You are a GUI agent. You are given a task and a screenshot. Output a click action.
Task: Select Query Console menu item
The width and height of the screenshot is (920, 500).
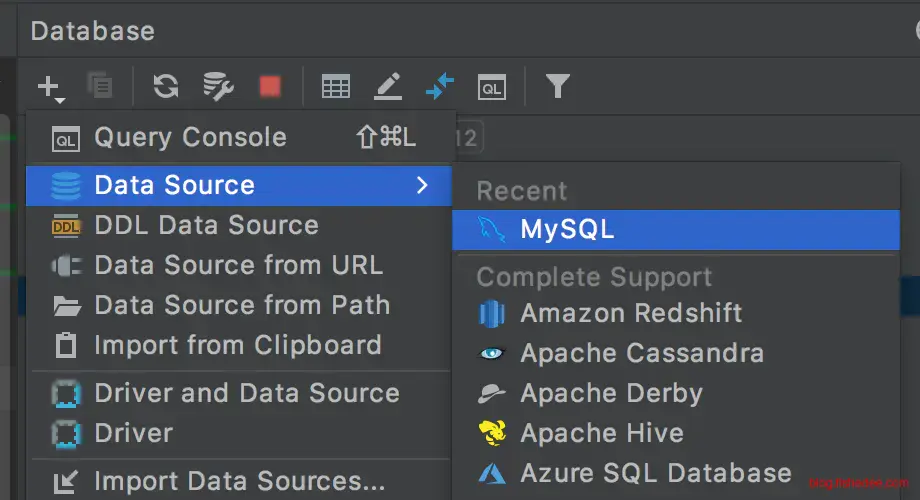(190, 138)
